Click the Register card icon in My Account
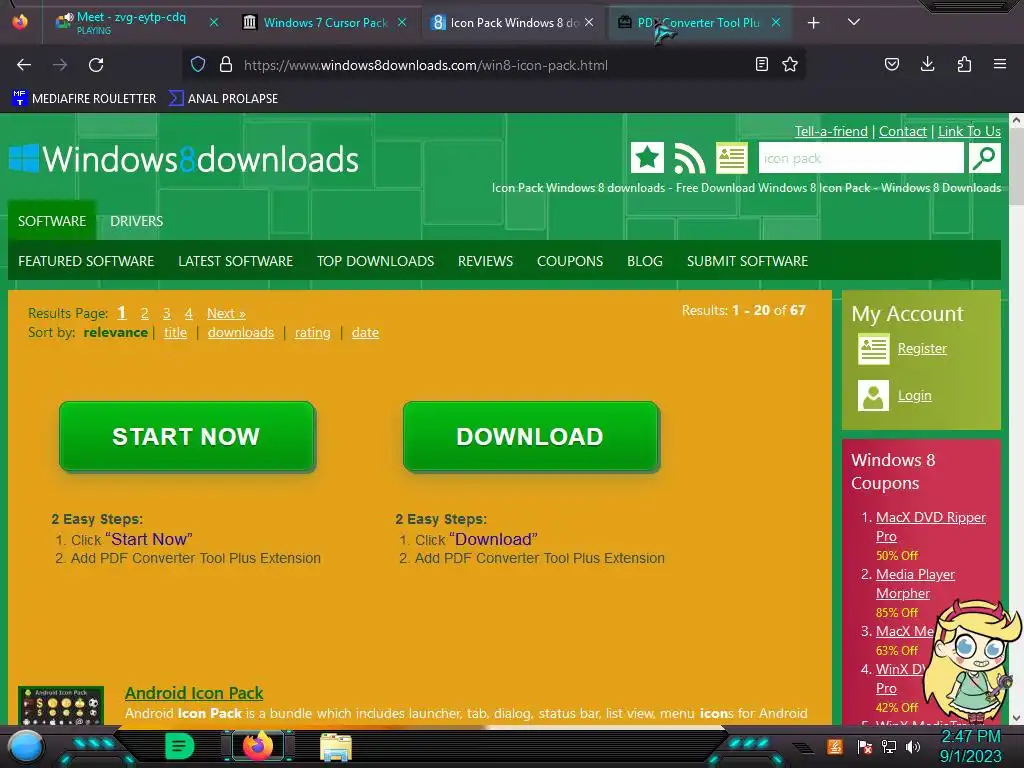 coord(873,349)
